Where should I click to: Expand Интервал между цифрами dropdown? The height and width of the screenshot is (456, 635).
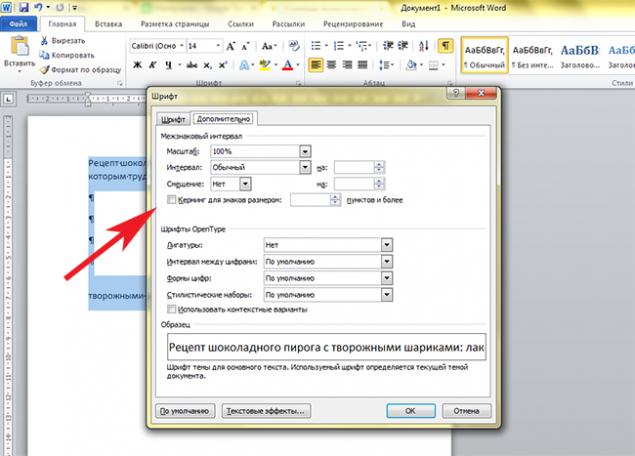point(387,262)
